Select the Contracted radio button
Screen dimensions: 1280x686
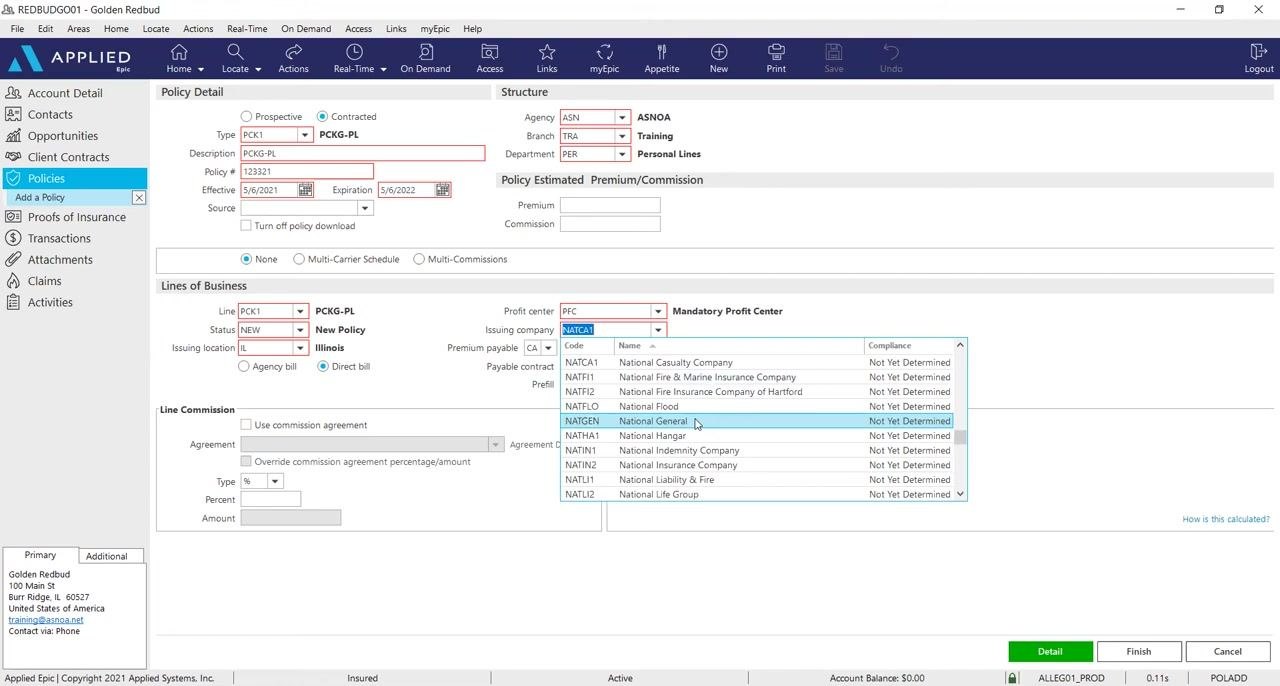pyautogui.click(x=322, y=117)
